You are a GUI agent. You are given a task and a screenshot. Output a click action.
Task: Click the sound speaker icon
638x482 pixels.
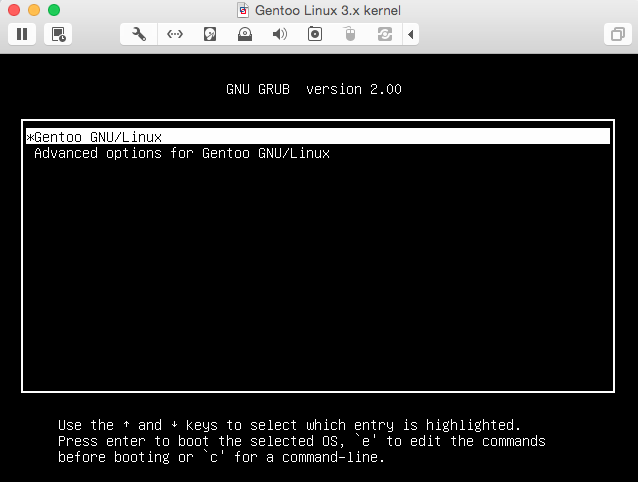(x=280, y=34)
